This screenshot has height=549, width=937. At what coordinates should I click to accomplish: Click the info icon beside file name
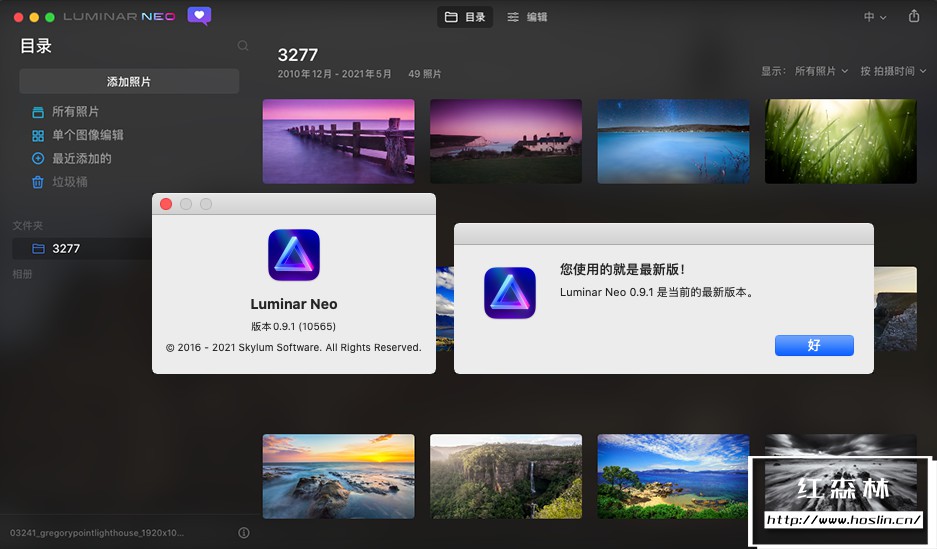click(244, 532)
